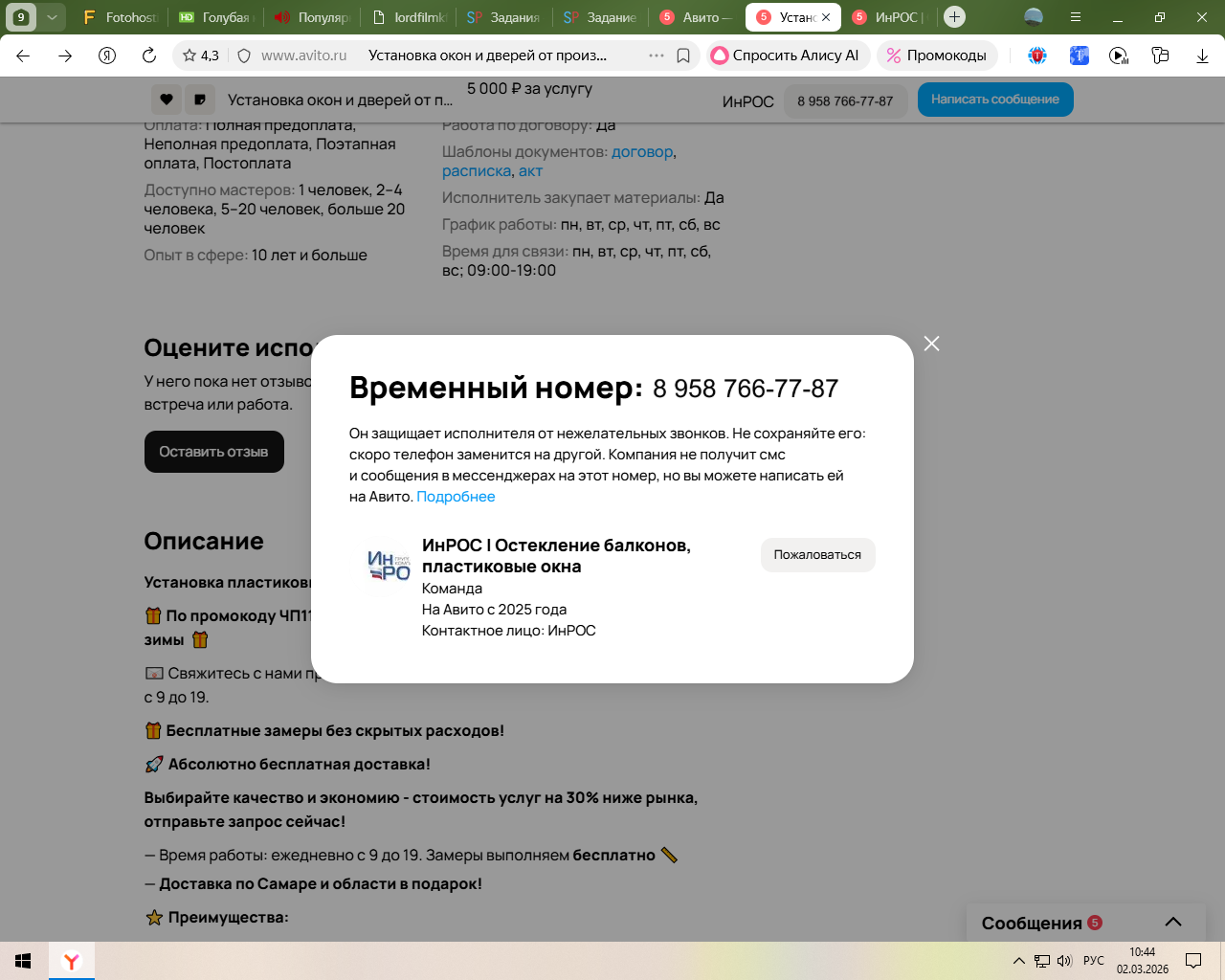Show site protection shield info
The width and height of the screenshot is (1225, 980).
[244, 56]
